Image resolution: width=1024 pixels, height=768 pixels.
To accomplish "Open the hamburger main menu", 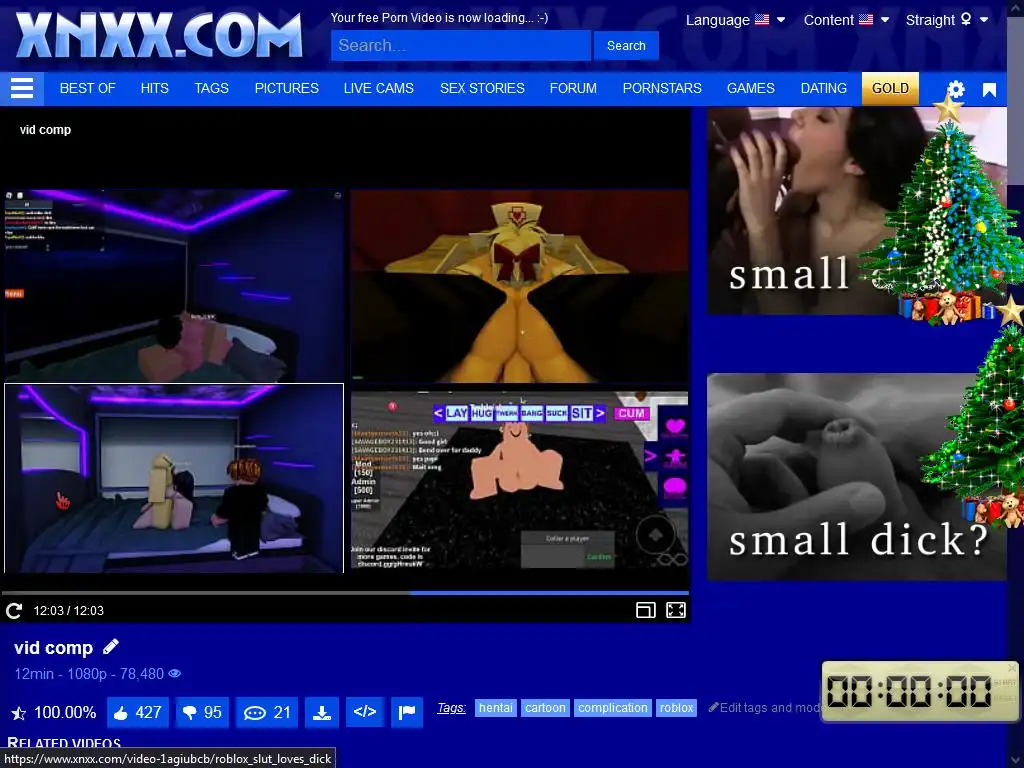I will tap(22, 88).
